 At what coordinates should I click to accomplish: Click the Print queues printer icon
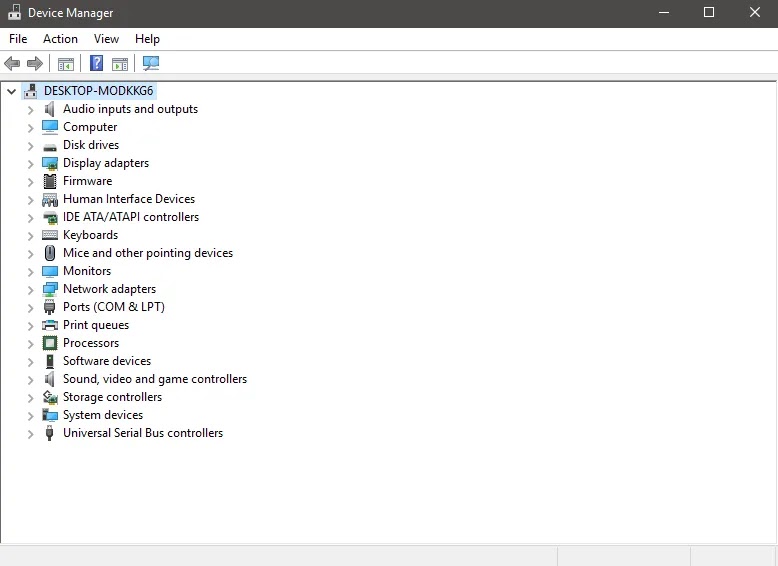[50, 325]
